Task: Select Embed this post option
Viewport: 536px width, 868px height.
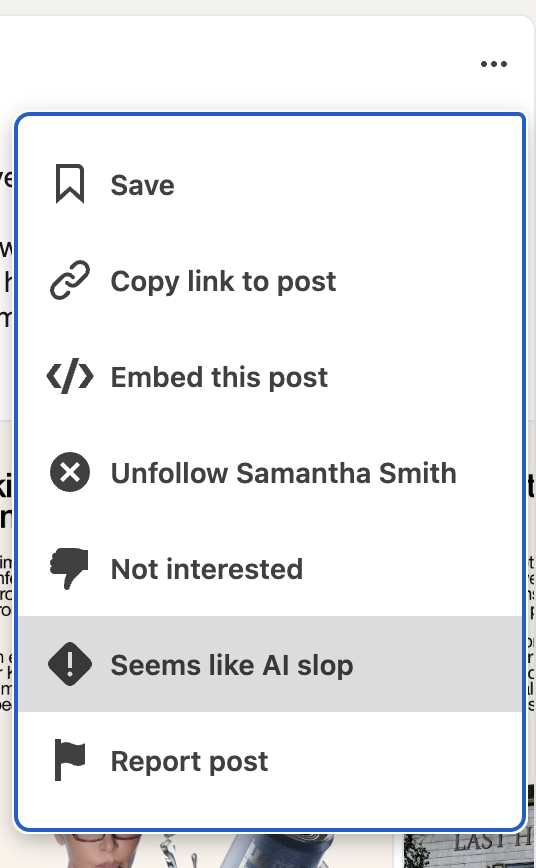Action: (x=270, y=376)
